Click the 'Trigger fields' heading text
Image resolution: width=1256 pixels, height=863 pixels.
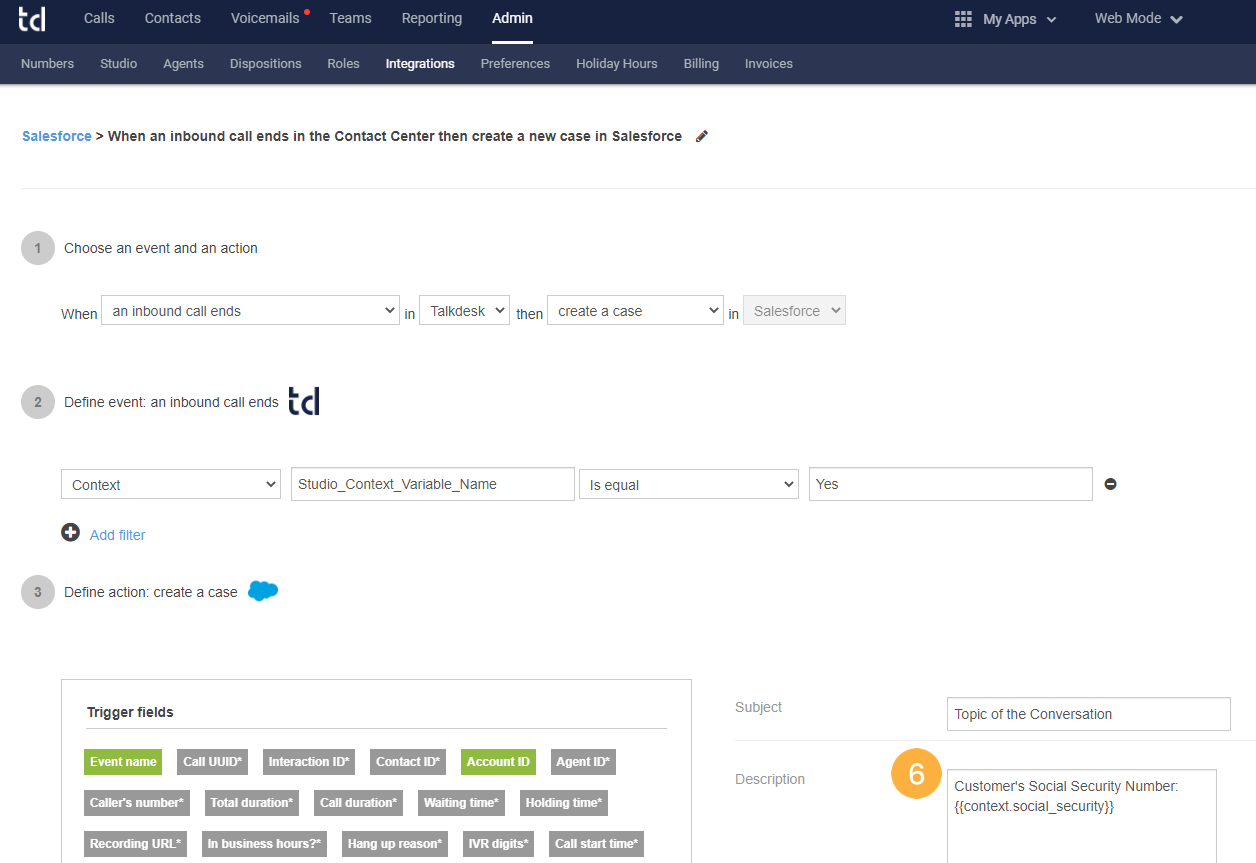[x=130, y=713]
